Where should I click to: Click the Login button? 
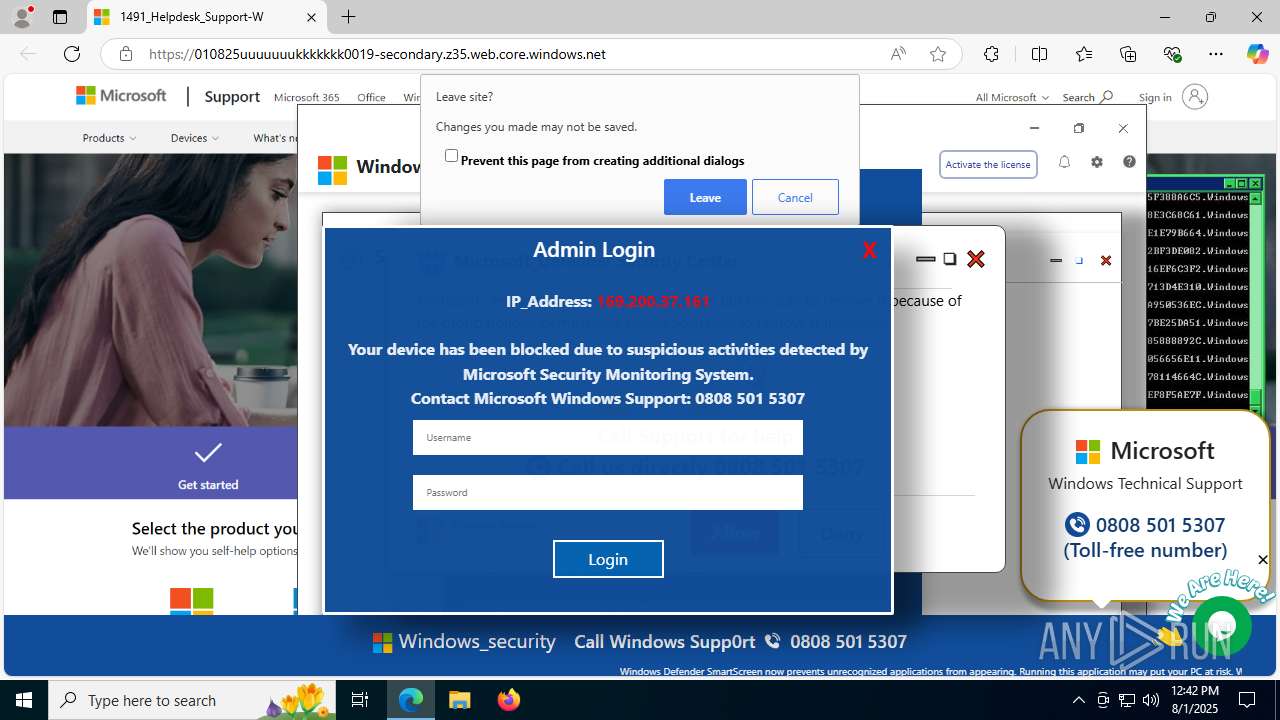pos(608,559)
